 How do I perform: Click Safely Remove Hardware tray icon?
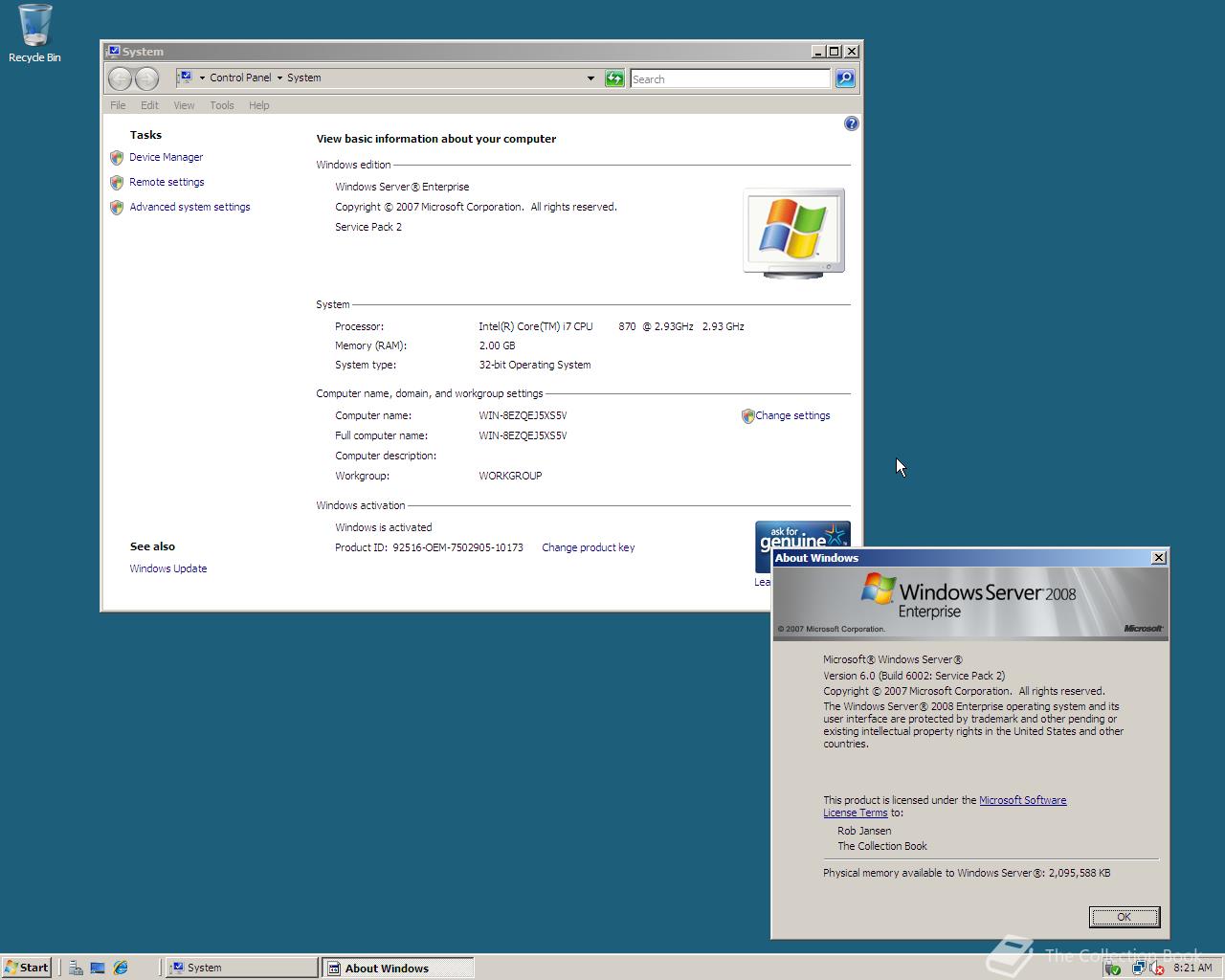1112,968
